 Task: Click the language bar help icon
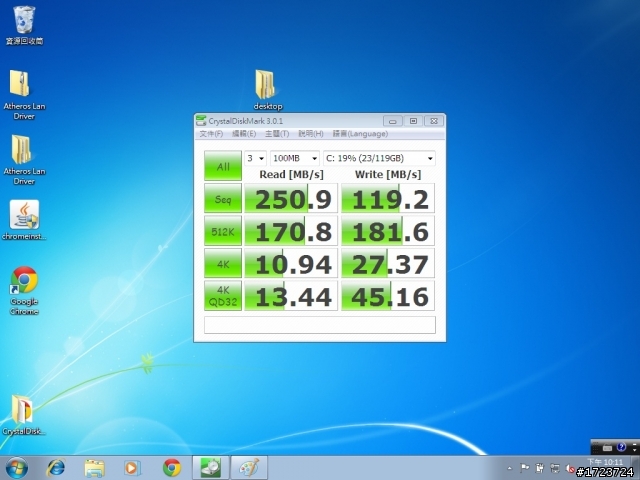(x=621, y=447)
